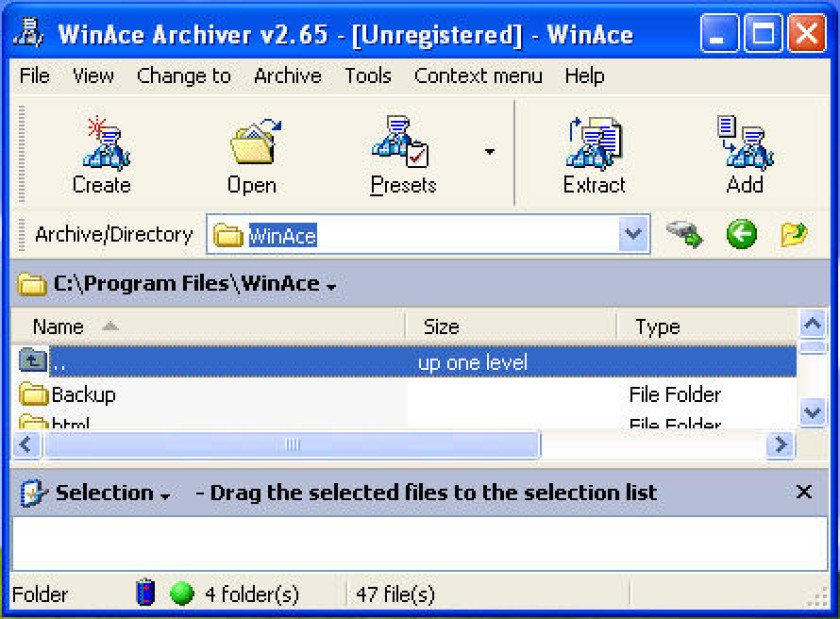Minimize the WinAce window
The image size is (840, 619).
point(719,33)
